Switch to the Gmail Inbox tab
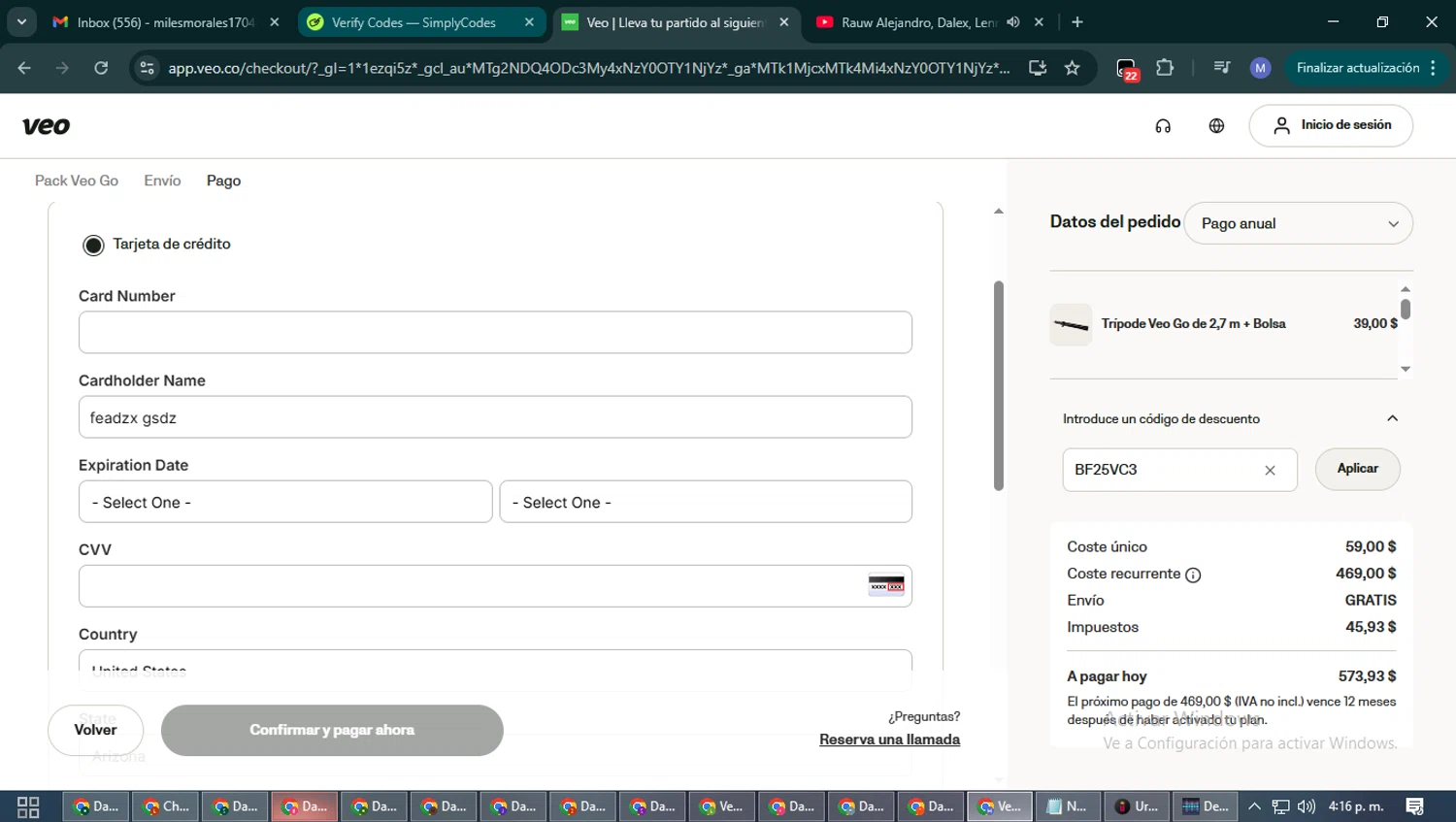Image resolution: width=1456 pixels, height=822 pixels. tap(167, 22)
